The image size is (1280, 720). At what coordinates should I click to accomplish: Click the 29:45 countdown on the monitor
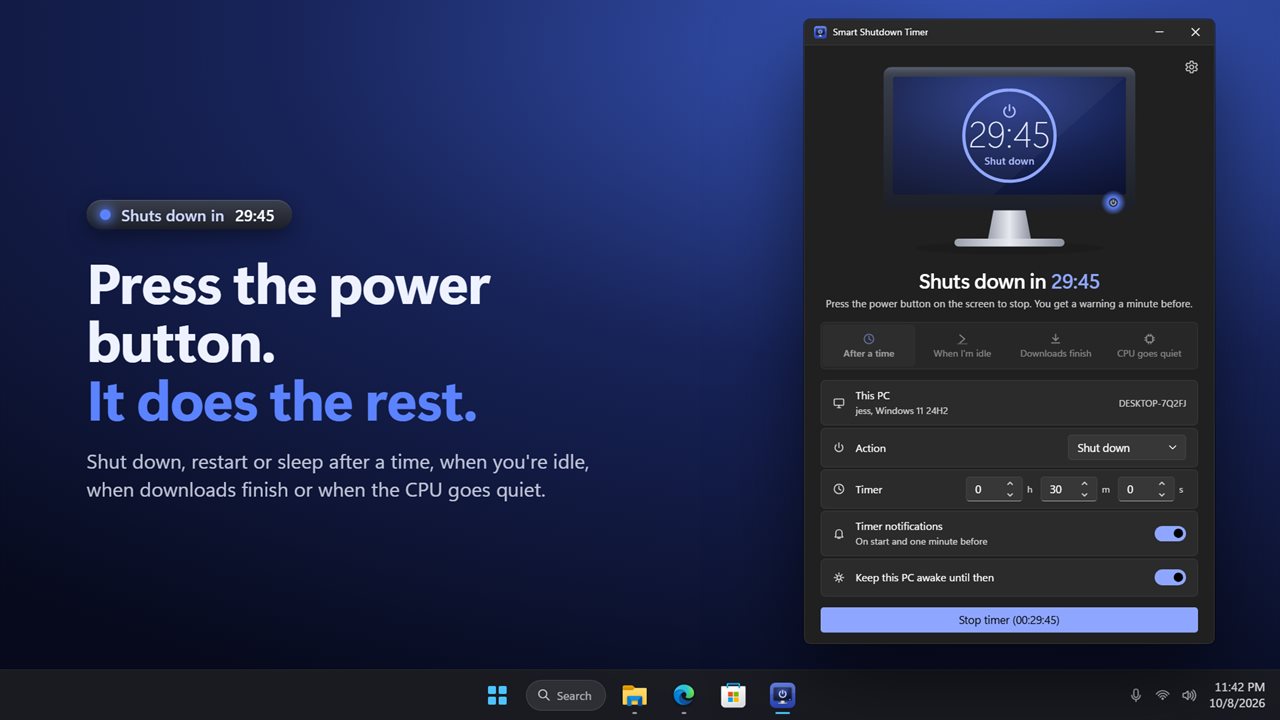click(1009, 135)
